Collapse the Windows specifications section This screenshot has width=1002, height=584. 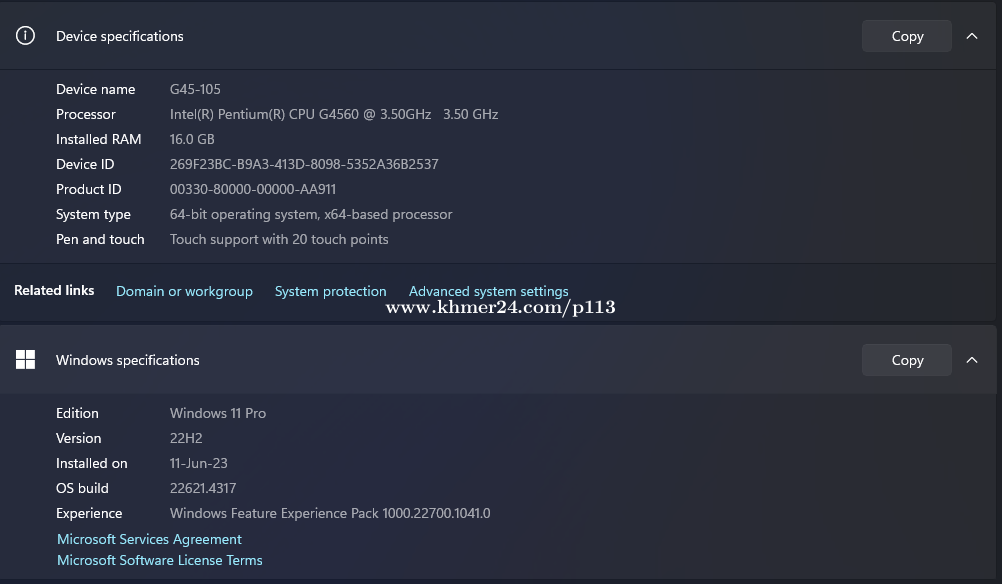pos(972,360)
